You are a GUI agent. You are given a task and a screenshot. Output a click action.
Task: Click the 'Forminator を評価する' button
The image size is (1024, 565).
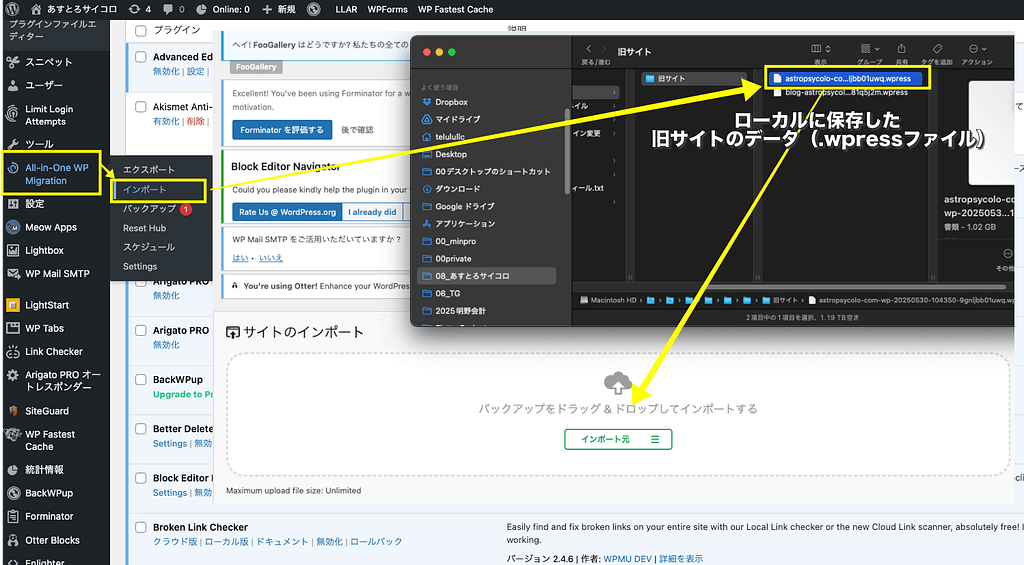[x=281, y=130]
